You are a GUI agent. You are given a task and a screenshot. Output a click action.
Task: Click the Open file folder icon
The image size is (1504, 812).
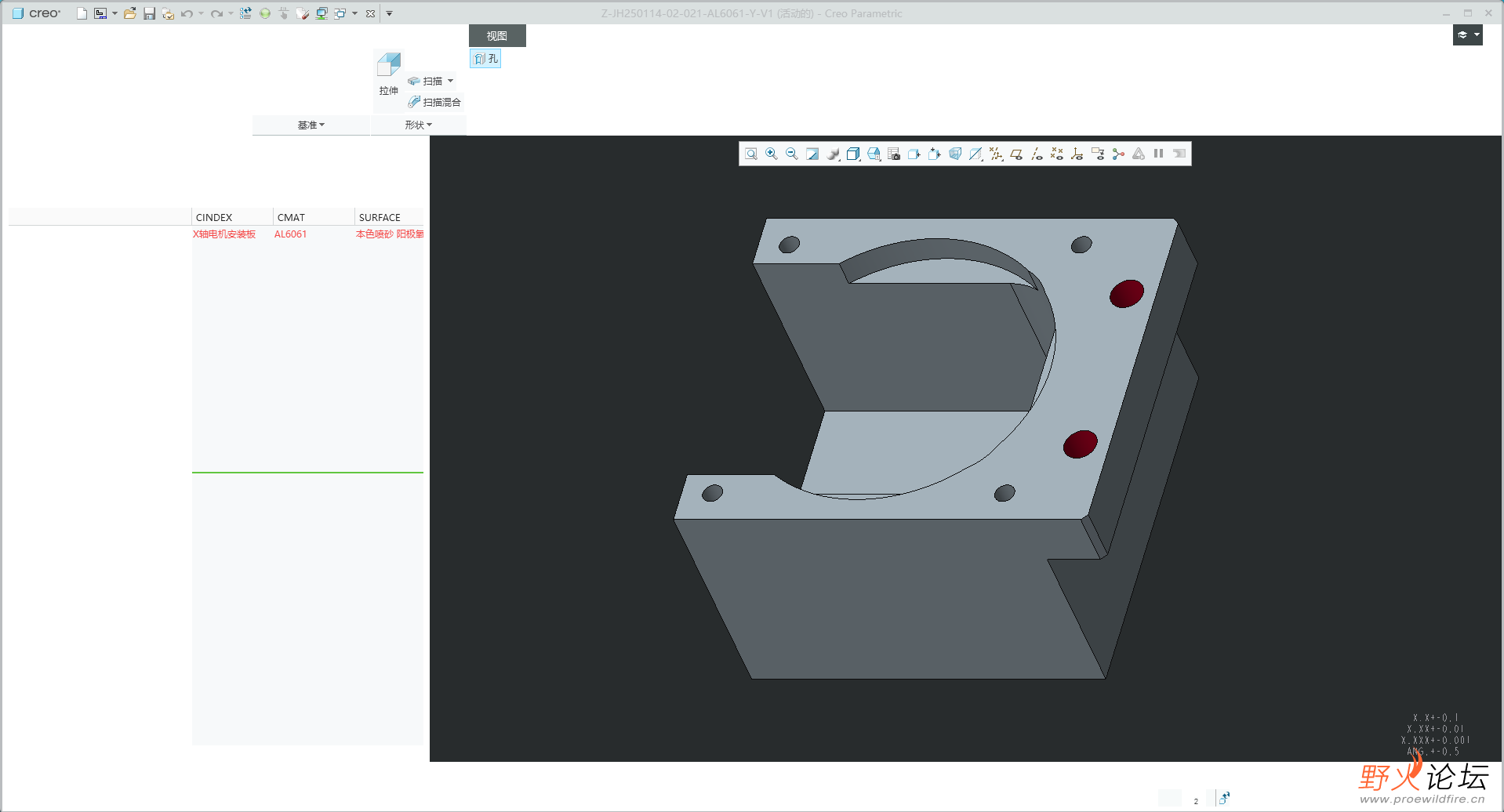tap(130, 13)
